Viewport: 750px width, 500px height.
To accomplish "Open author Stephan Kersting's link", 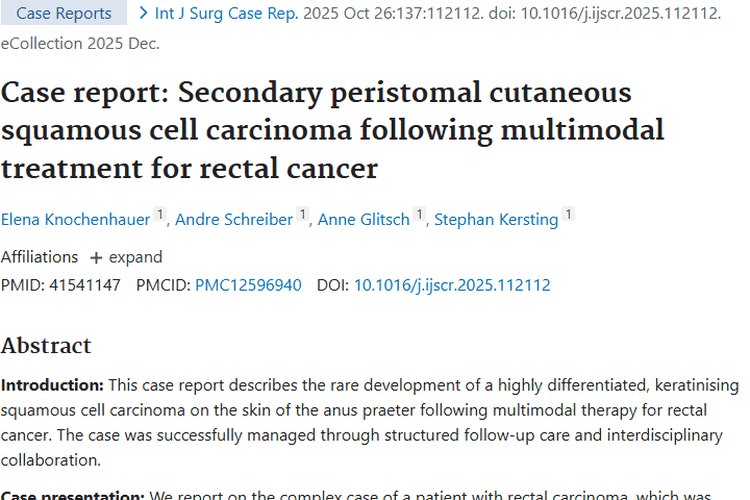I will (495, 219).
